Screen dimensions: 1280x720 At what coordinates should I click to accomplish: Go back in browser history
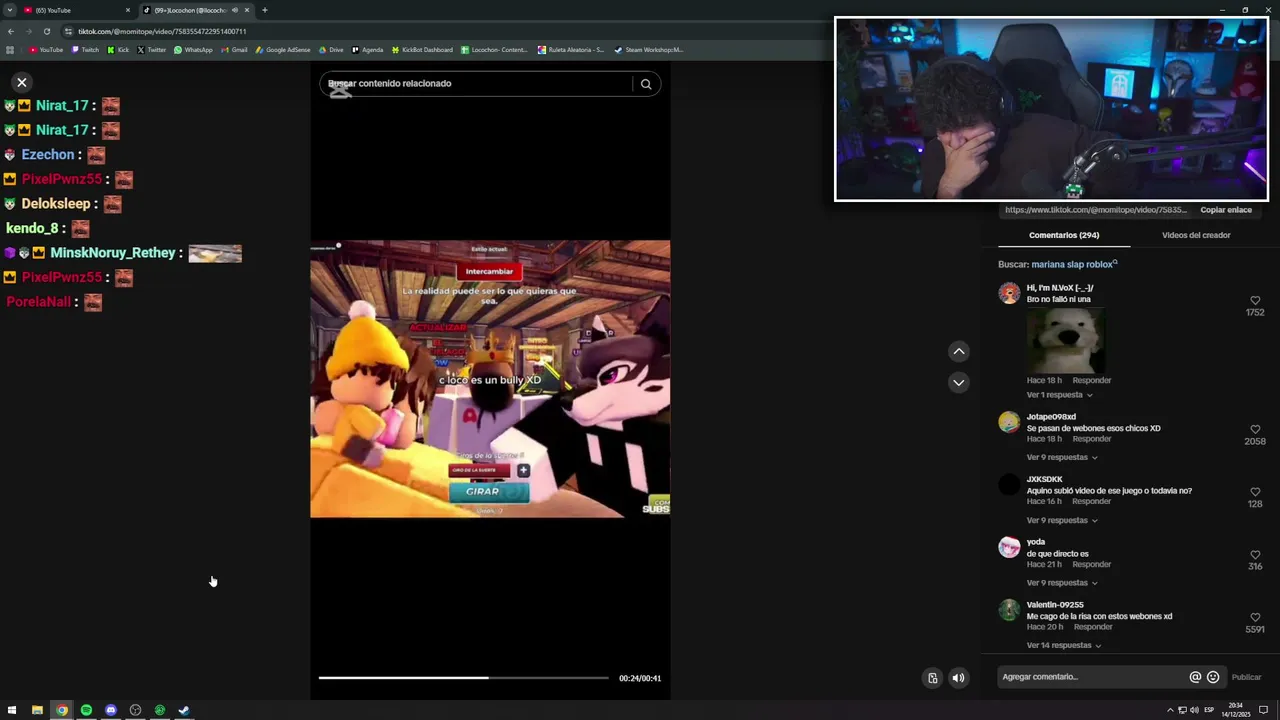10,31
